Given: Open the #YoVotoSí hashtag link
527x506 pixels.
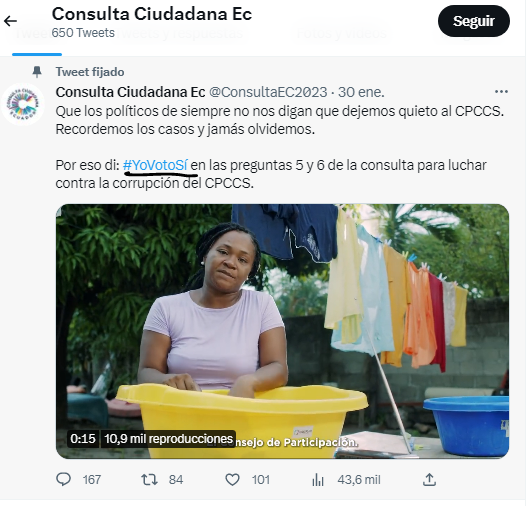Looking at the screenshot, I should click(x=155, y=165).
